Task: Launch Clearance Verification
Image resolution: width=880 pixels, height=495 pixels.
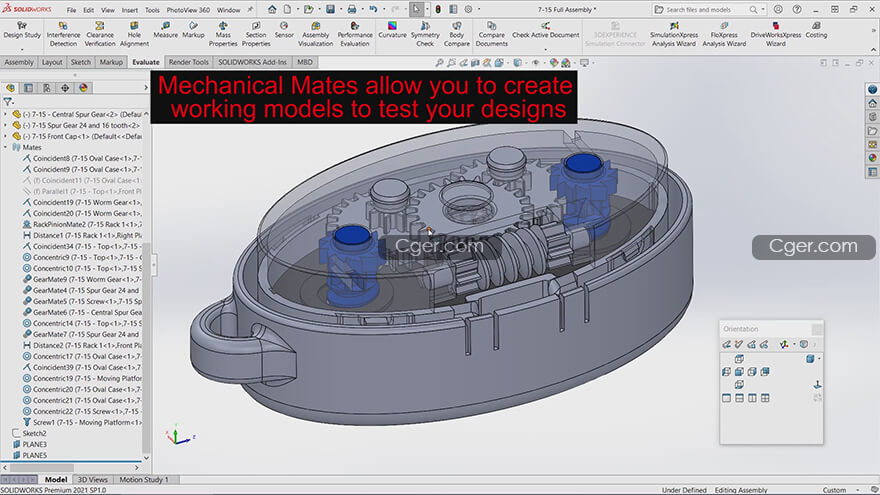Action: (100, 34)
